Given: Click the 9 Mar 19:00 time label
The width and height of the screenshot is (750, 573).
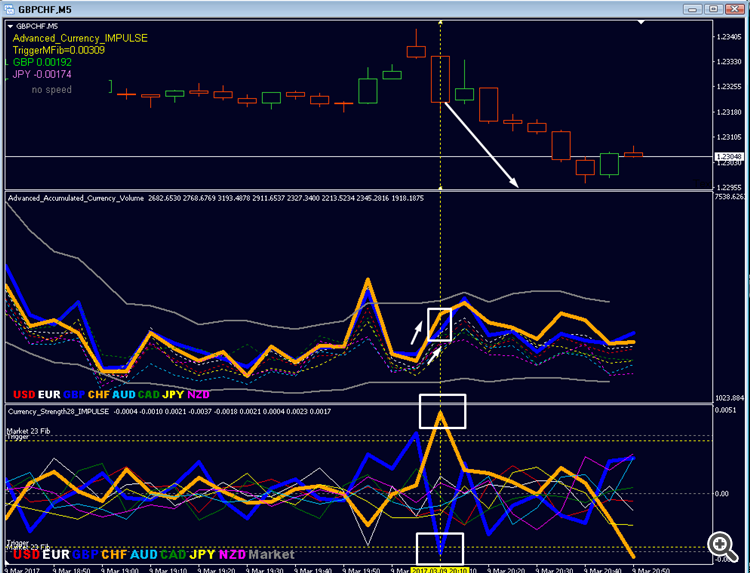Looking at the screenshot, I should pos(120,570).
